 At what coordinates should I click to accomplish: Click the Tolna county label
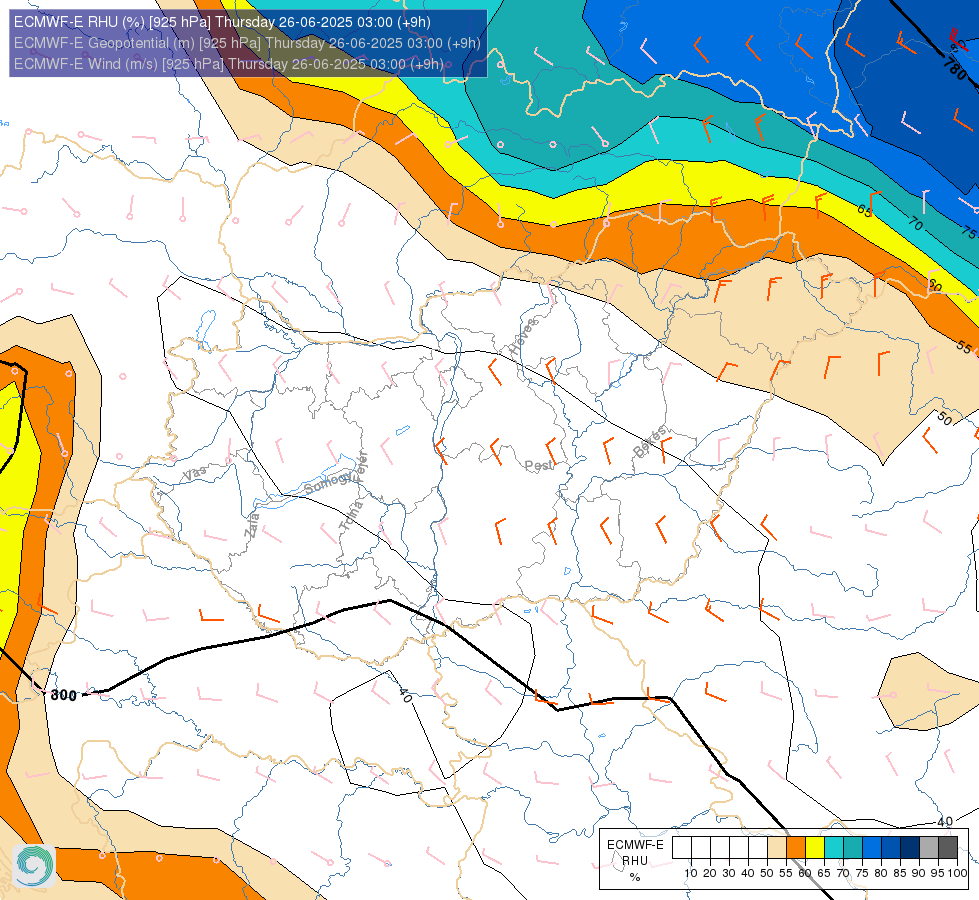tap(351, 515)
